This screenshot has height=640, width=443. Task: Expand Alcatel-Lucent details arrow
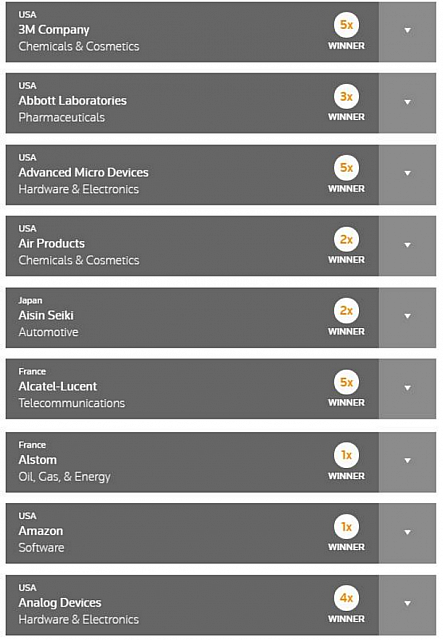(x=407, y=389)
